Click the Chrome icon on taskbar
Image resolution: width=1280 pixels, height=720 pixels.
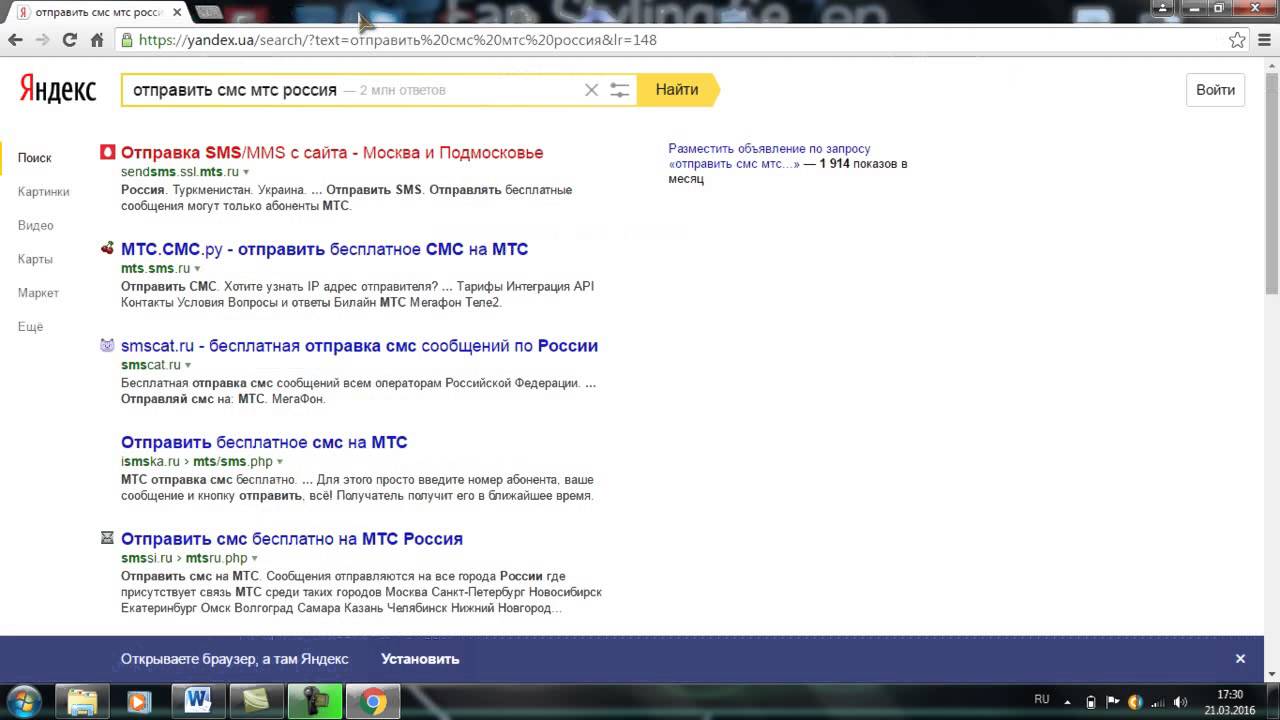click(373, 702)
